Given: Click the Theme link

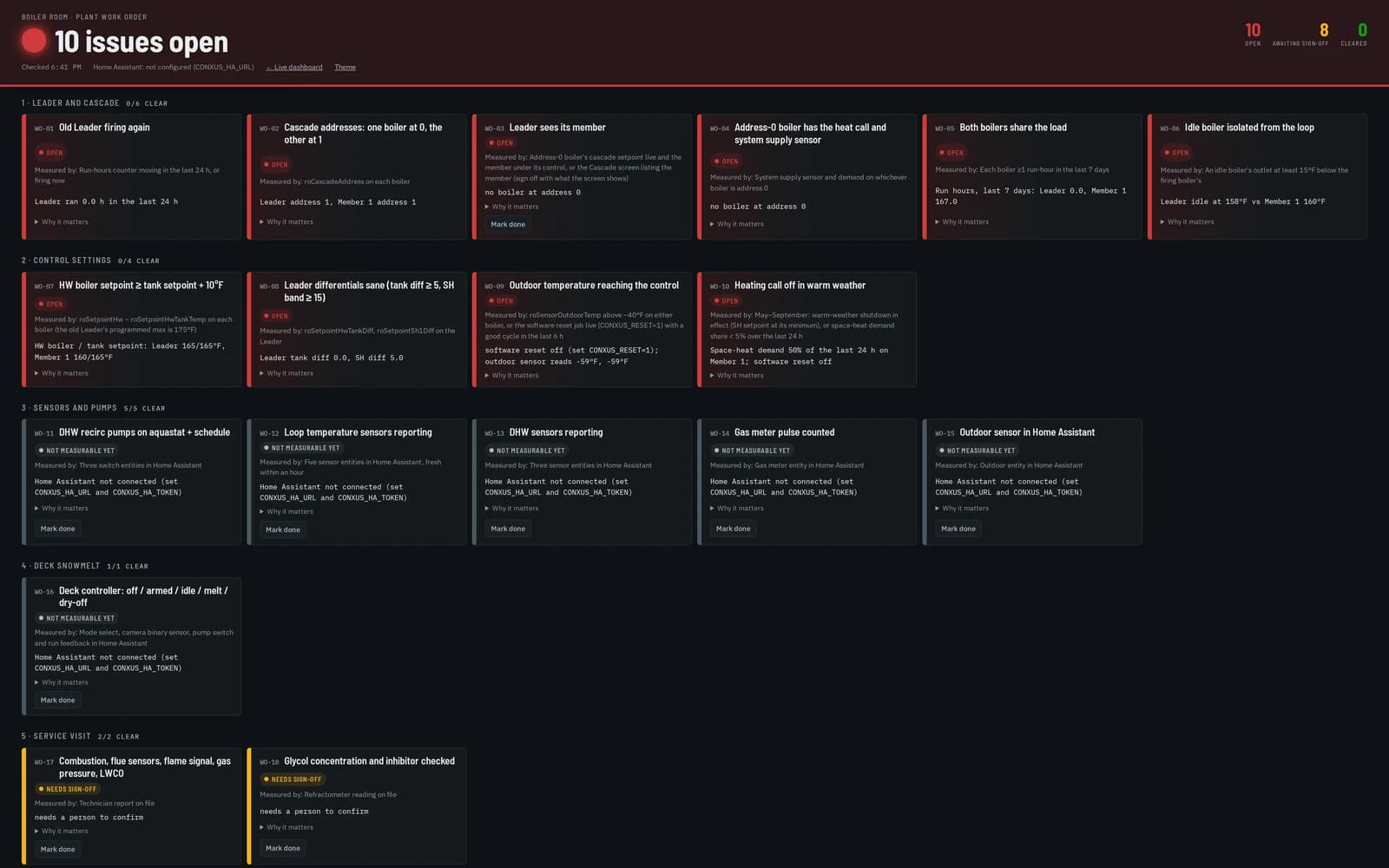Looking at the screenshot, I should coord(346,67).
